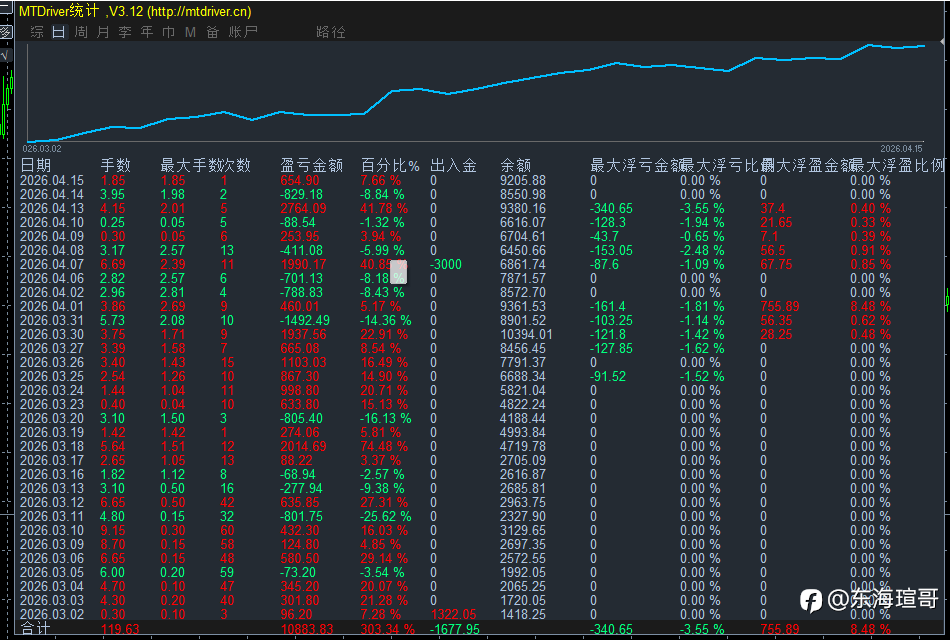Switch to the 月 monthly tab

coord(103,32)
